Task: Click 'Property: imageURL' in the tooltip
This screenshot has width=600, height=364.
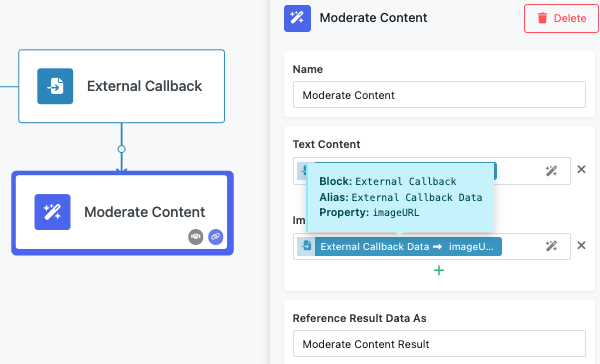Action: click(369, 212)
